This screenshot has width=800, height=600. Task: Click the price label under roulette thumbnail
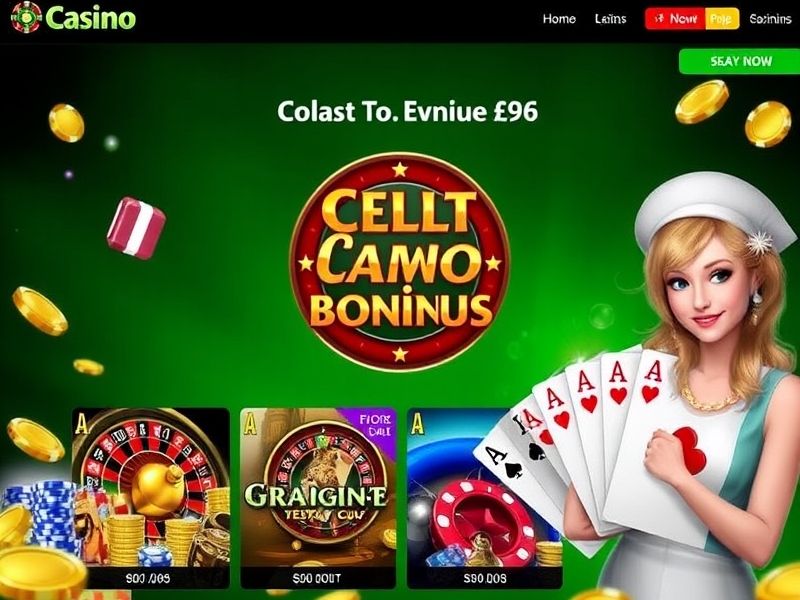point(148,578)
